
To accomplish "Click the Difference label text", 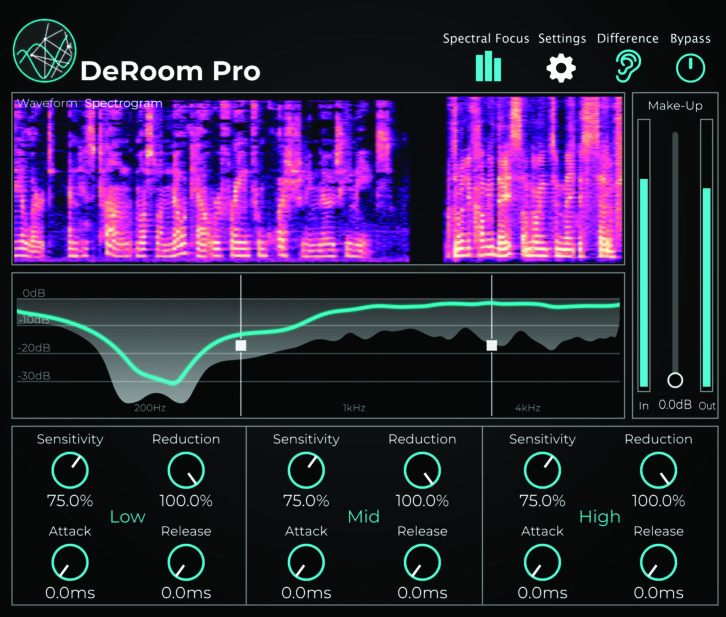I will [627, 38].
